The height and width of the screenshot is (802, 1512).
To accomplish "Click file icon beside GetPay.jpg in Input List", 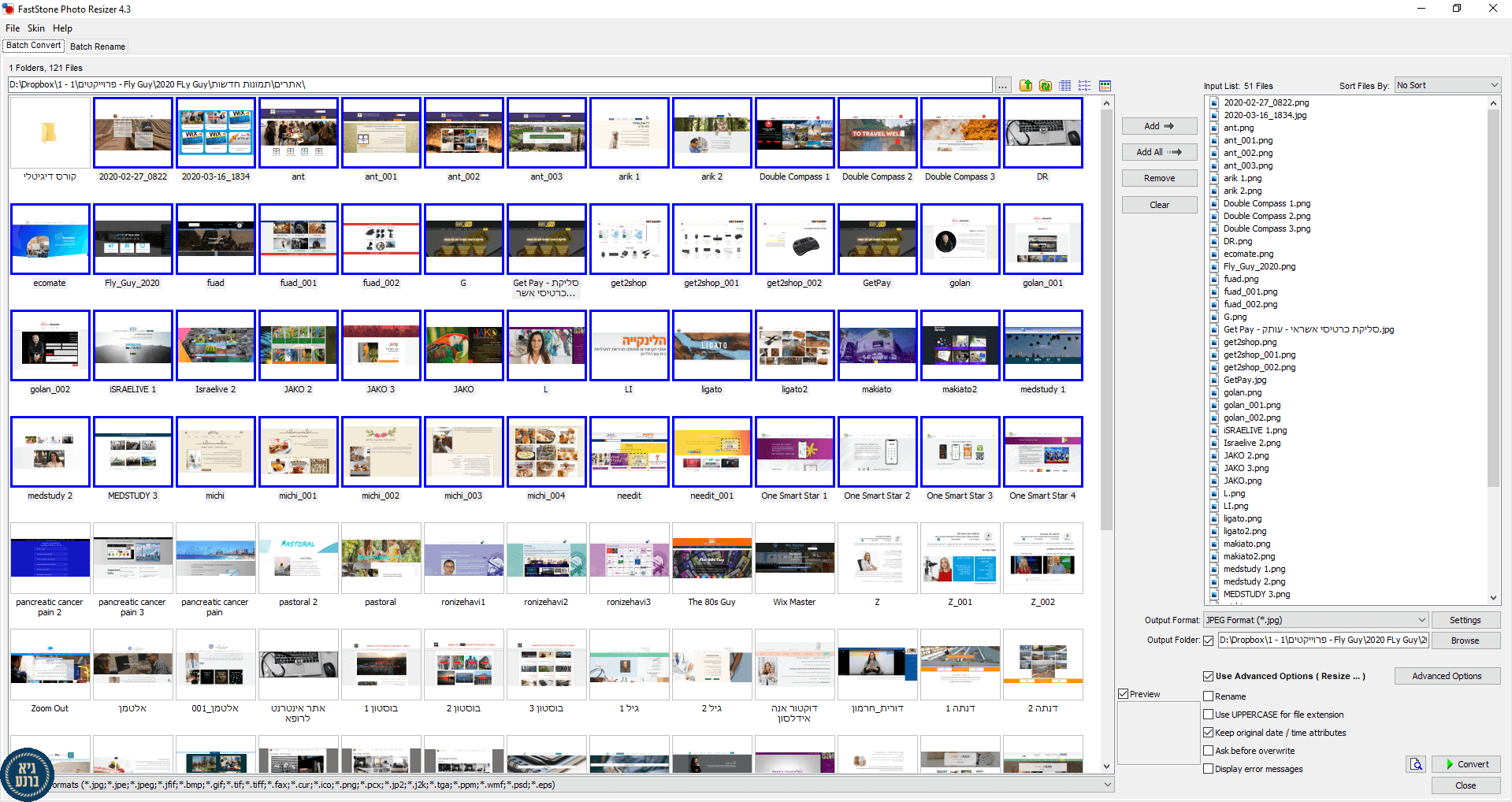I will click(x=1214, y=380).
